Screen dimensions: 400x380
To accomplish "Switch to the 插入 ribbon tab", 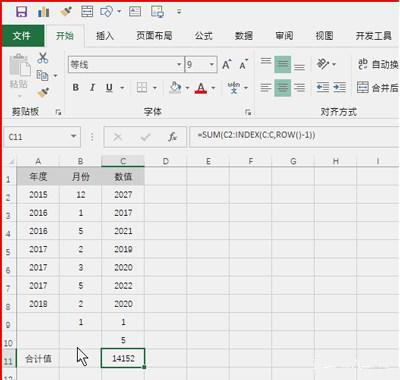I will pyautogui.click(x=105, y=36).
